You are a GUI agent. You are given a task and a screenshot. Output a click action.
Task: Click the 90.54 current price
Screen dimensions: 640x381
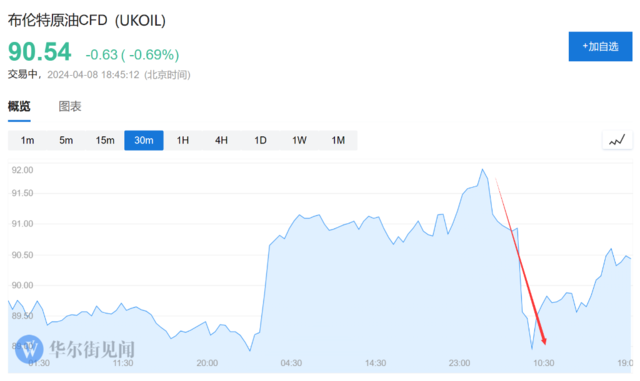(x=40, y=52)
